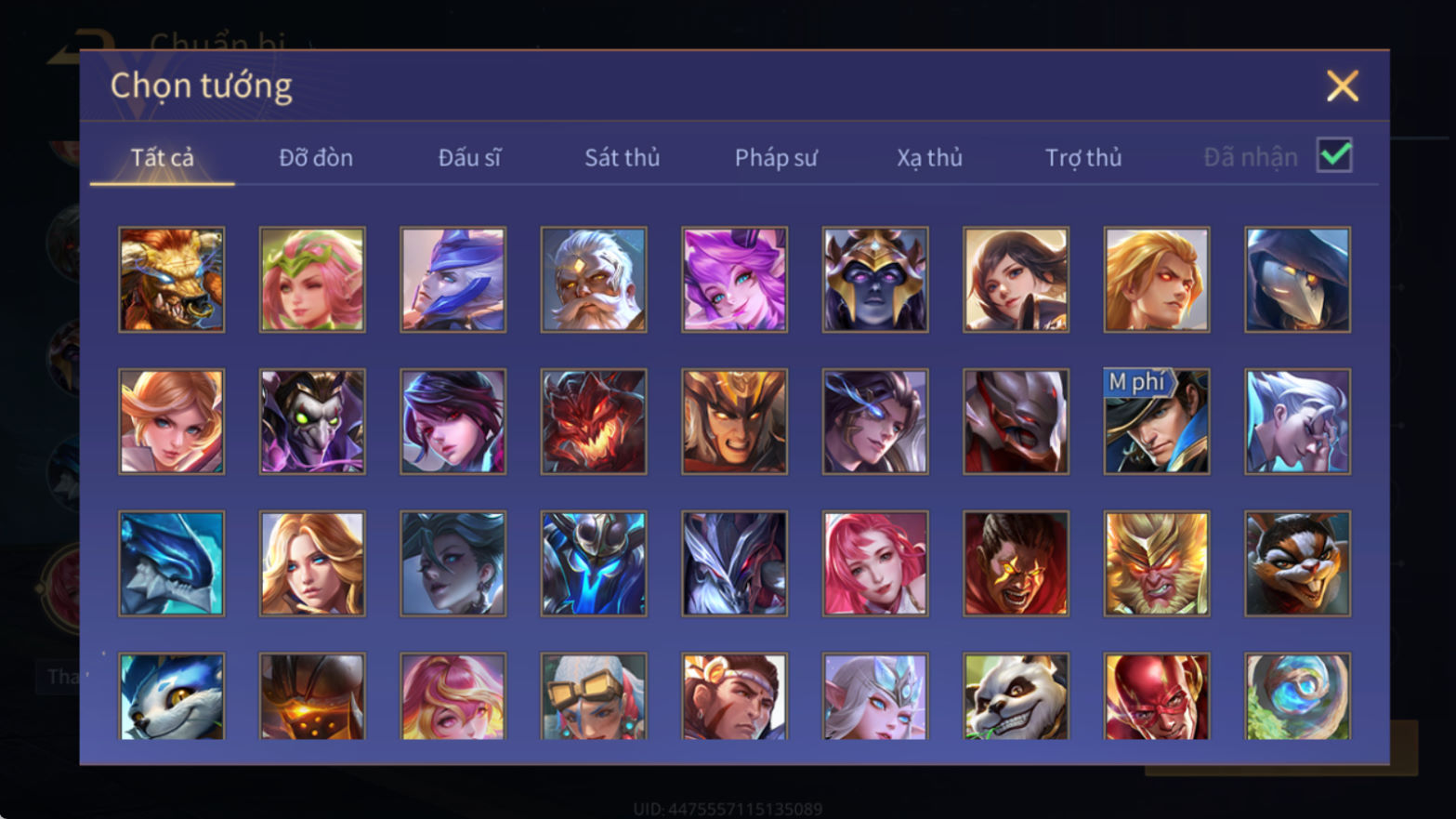Switch to the 'Trợ thủ' tab
The width and height of the screenshot is (1456, 819).
[x=1083, y=158]
